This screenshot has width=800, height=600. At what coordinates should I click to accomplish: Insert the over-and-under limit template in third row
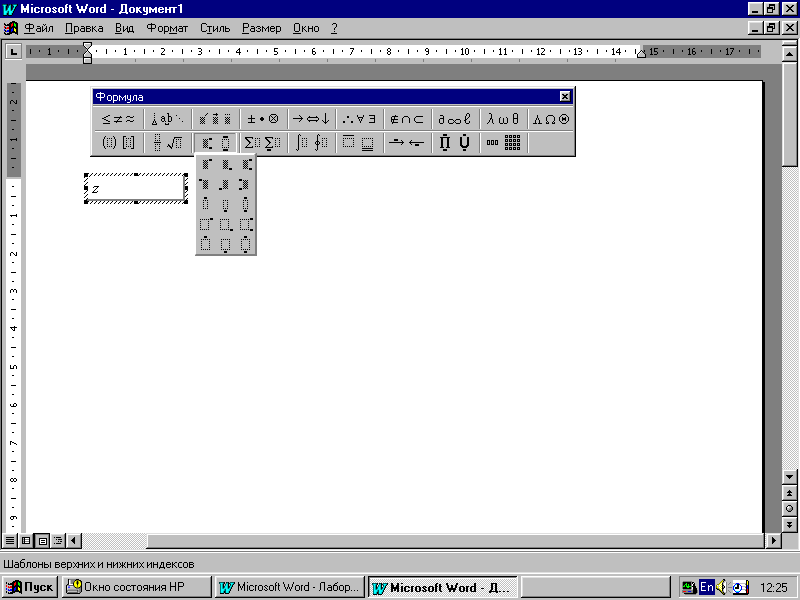click(x=246, y=204)
